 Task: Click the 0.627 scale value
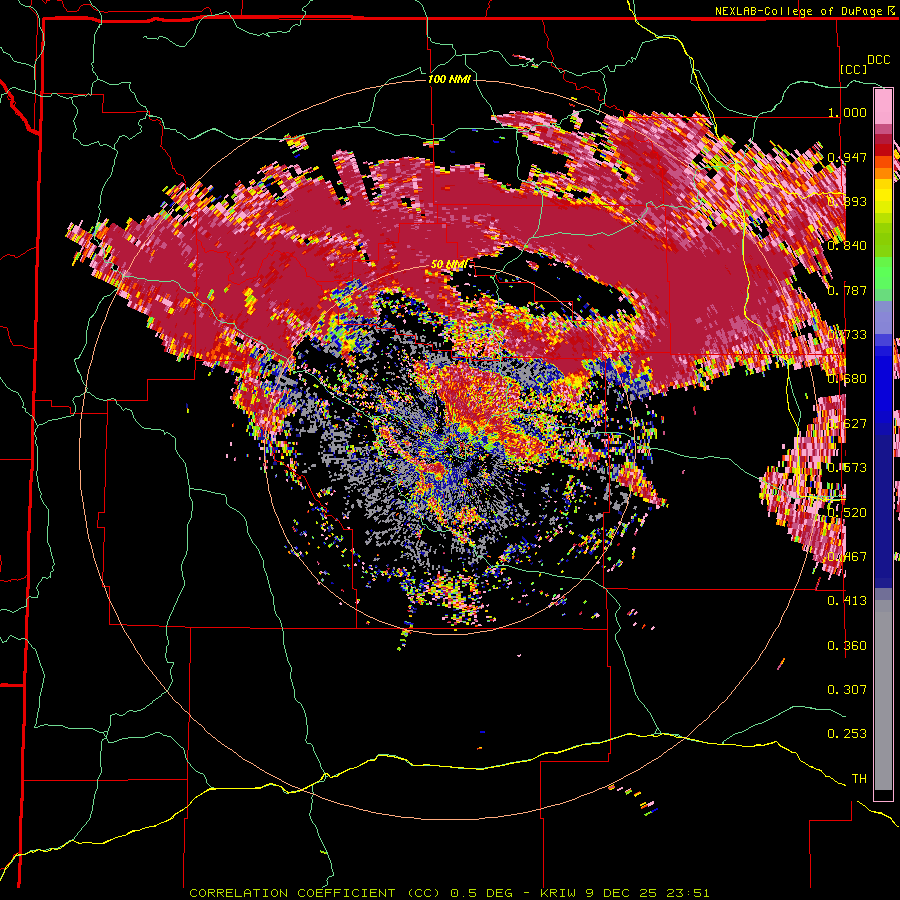[847, 424]
